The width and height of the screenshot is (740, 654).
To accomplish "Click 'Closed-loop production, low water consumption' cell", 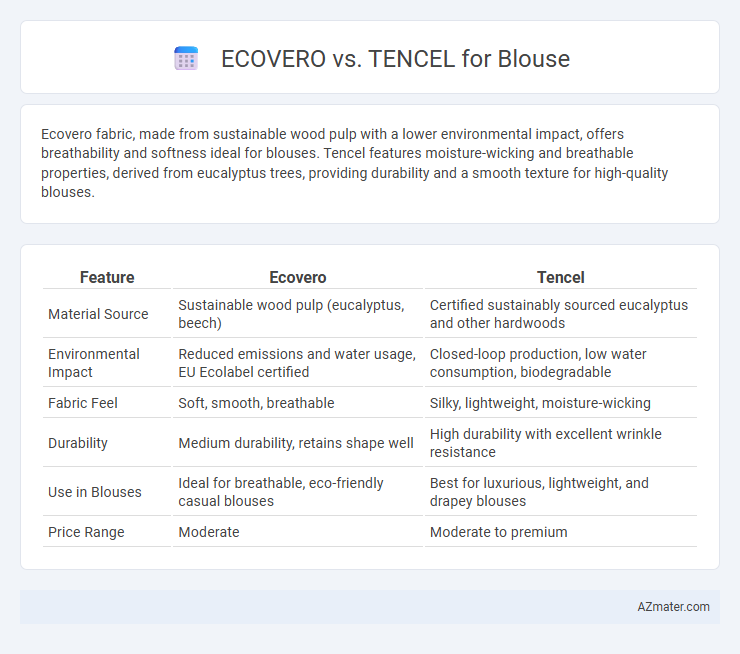I will [x=561, y=363].
